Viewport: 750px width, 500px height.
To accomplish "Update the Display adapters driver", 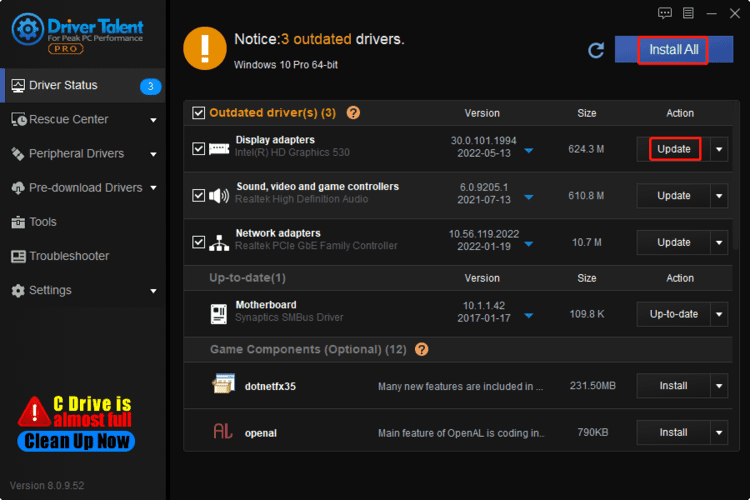I will pyautogui.click(x=673, y=149).
